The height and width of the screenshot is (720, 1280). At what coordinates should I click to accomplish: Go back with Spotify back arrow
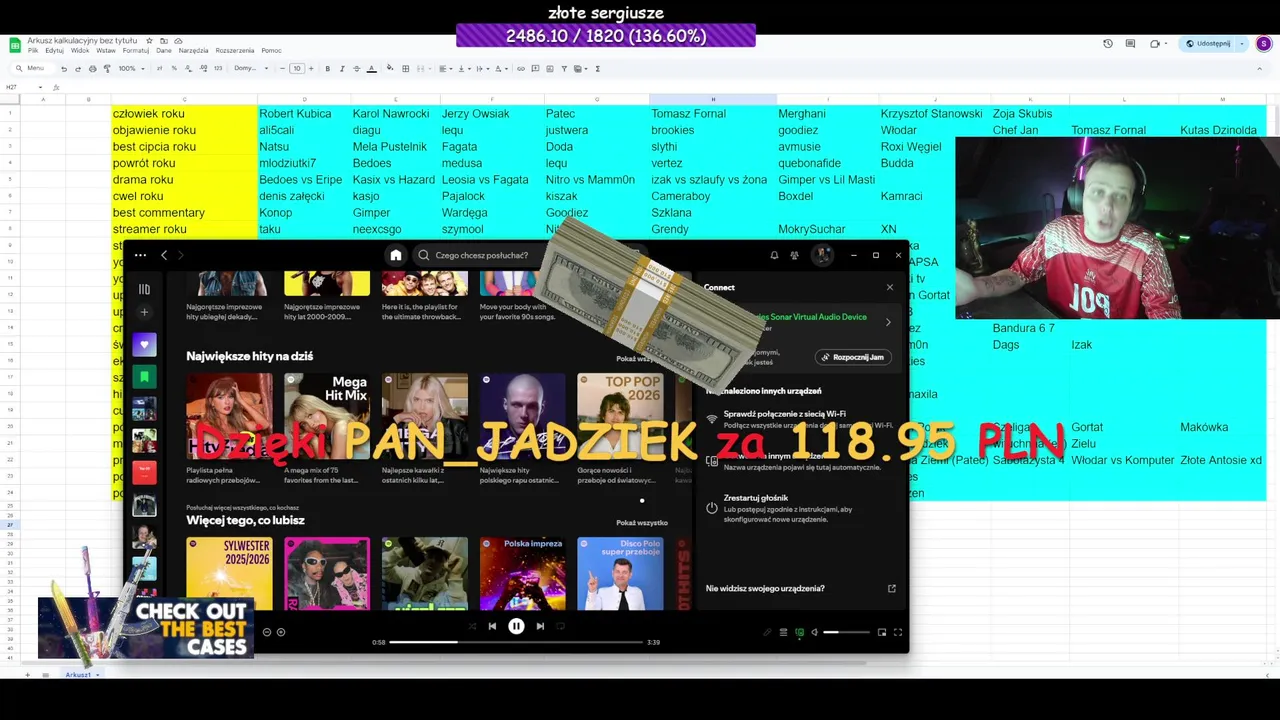pos(164,255)
